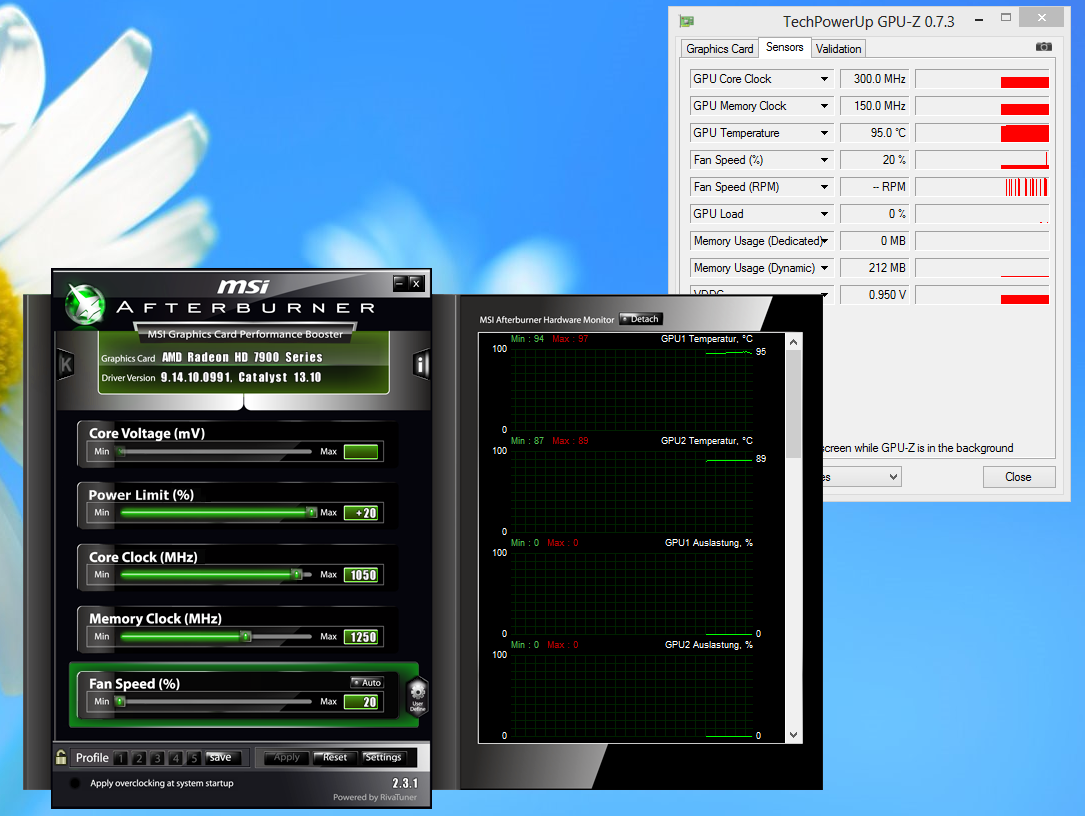Viewport: 1085px width, 816px height.
Task: Select profile slot 2
Action: 138,758
